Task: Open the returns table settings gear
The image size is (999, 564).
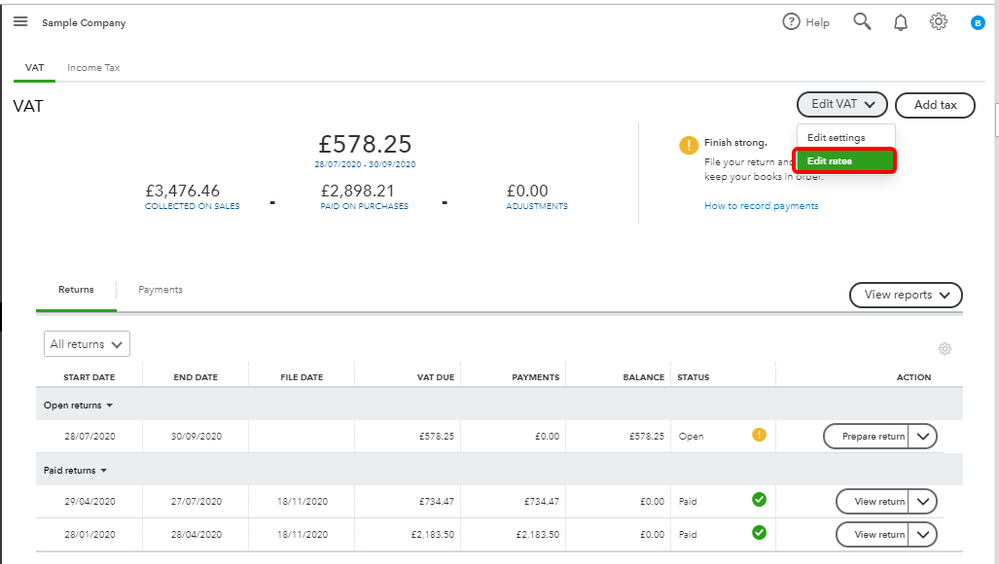Action: pos(944,349)
